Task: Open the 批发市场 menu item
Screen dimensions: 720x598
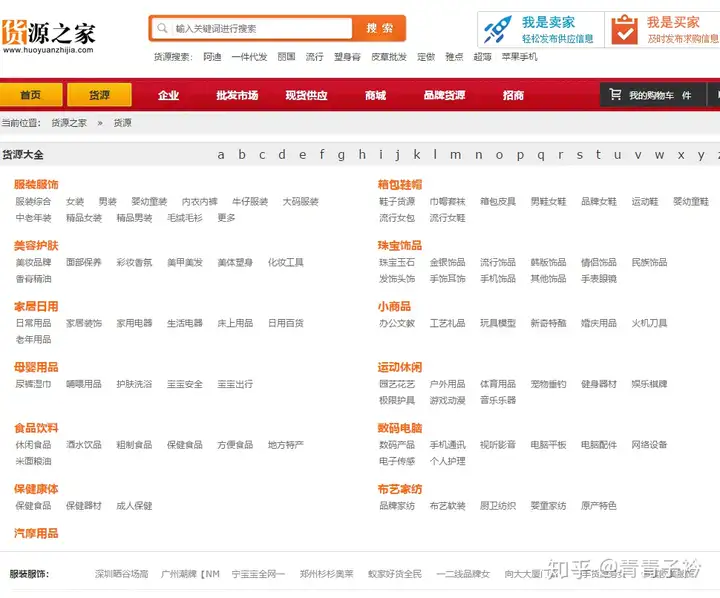Action: (x=237, y=96)
